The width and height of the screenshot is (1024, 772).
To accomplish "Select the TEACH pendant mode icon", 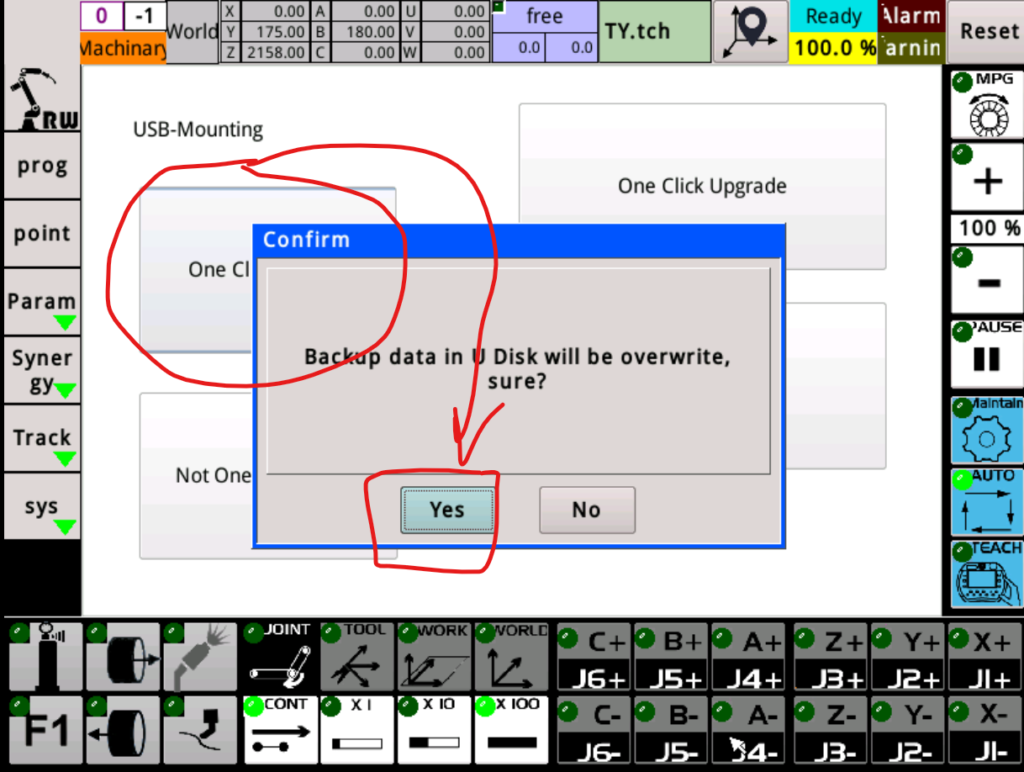I will click(985, 575).
